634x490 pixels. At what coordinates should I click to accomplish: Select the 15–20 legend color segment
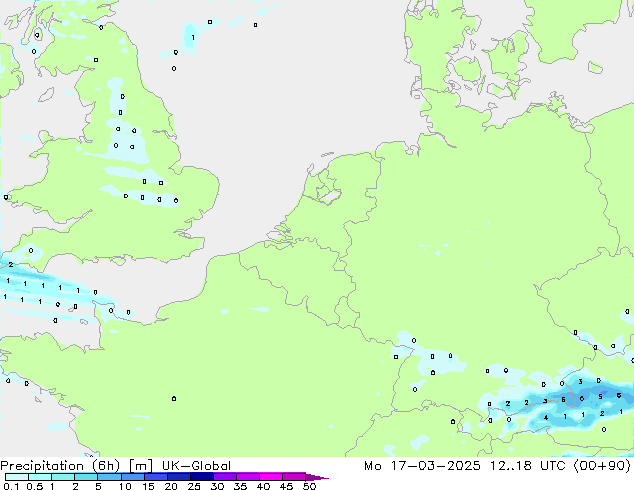click(155, 477)
